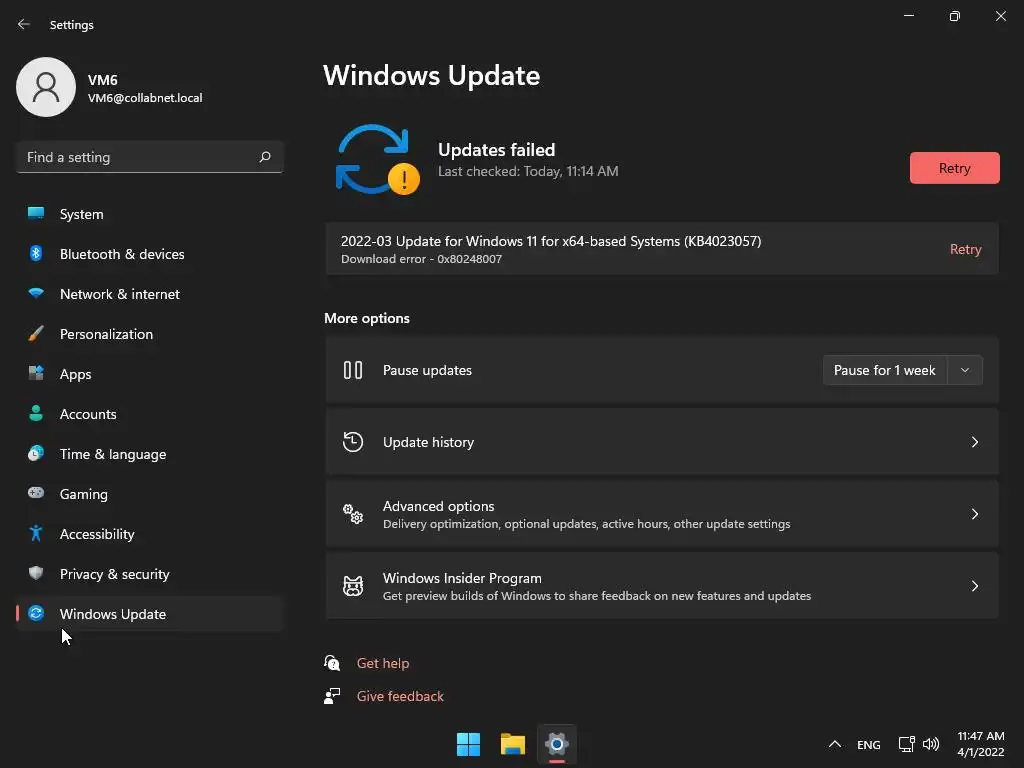Click the Insider Program cat icon
Screen dimensions: 1024x768
point(353,586)
